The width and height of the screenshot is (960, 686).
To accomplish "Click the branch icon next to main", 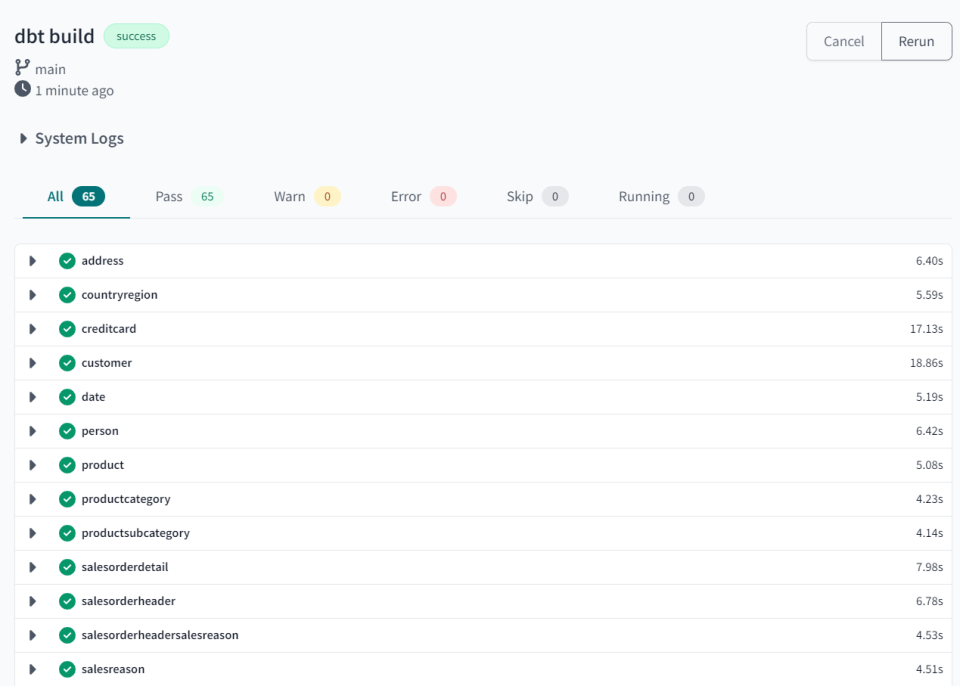I will [x=20, y=68].
